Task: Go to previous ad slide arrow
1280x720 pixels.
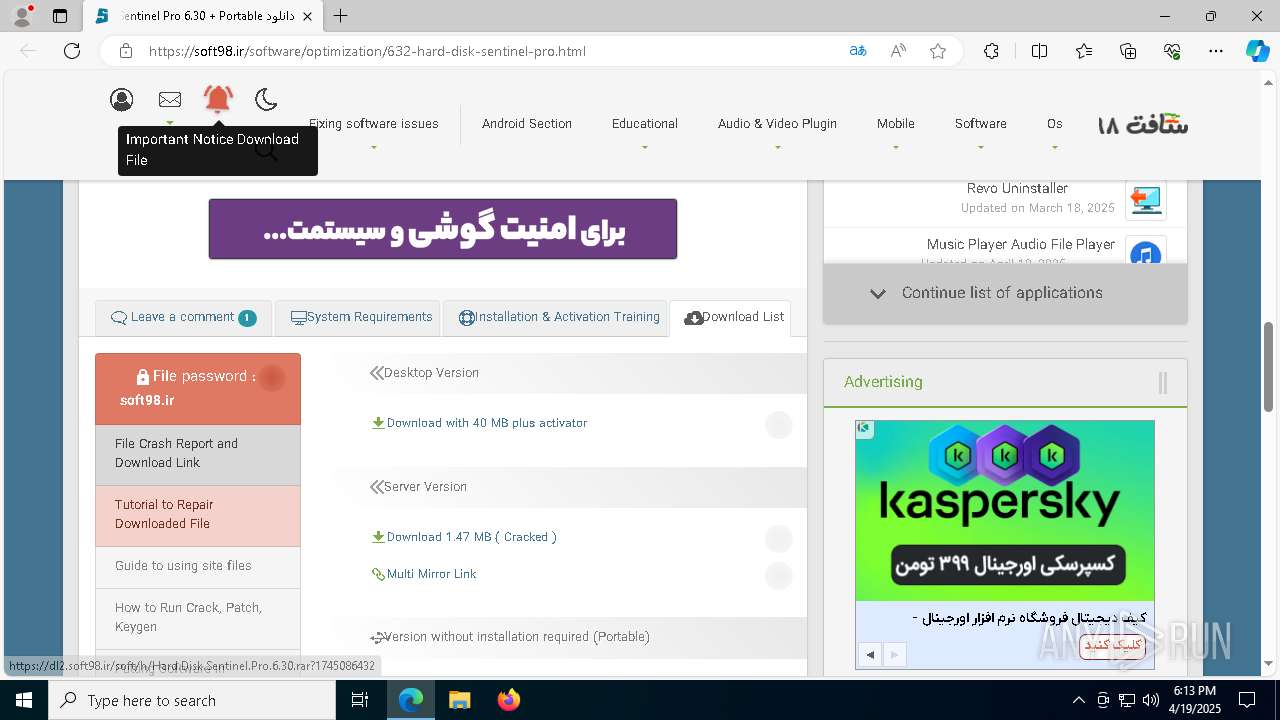Action: pos(870,655)
